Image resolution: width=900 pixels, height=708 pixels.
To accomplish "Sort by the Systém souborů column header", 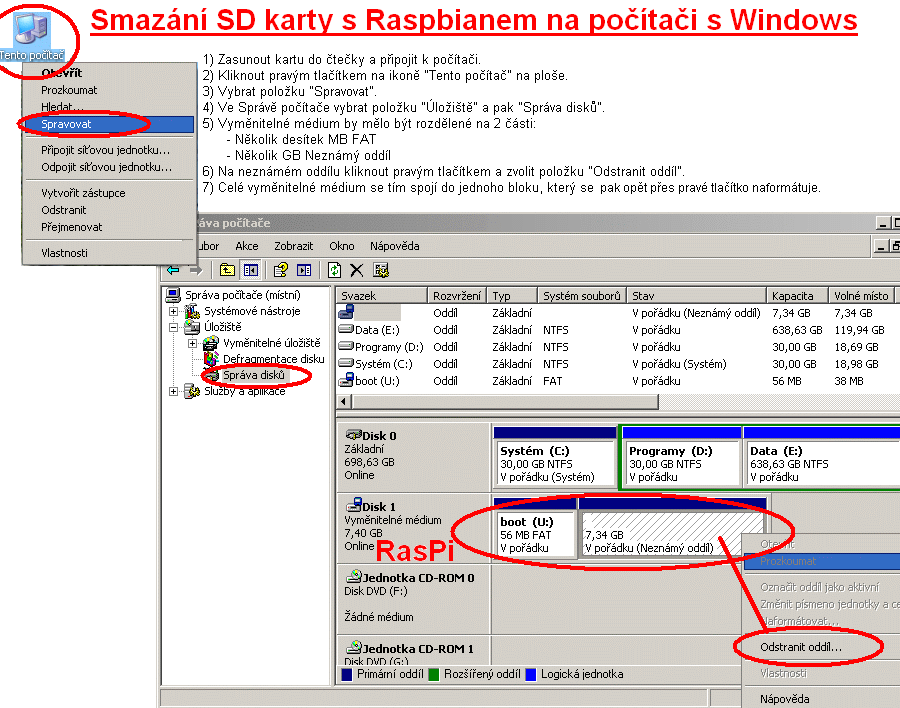I will [x=582, y=296].
